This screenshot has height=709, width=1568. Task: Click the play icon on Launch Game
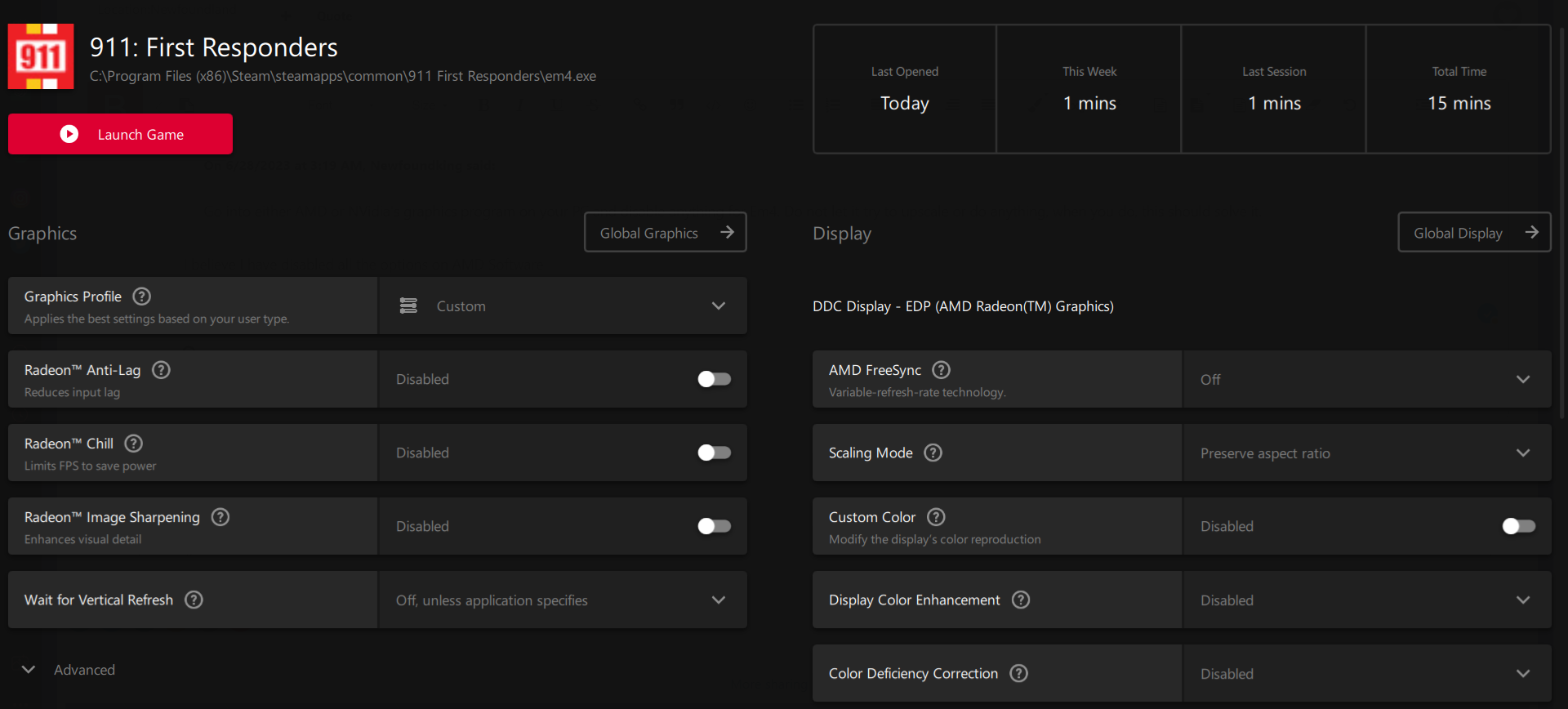click(69, 134)
